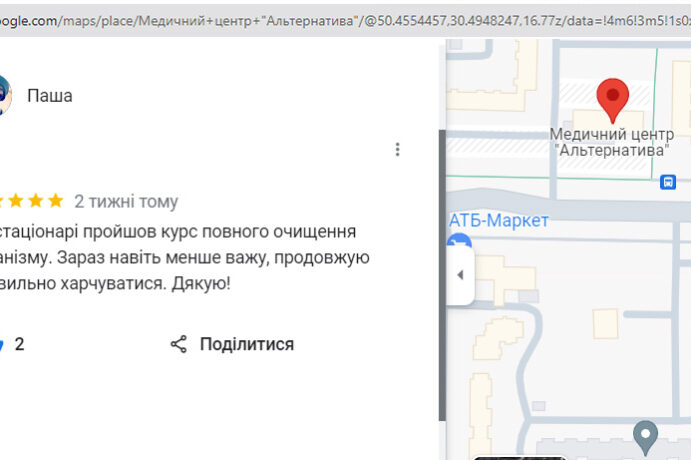The width and height of the screenshot is (691, 460).
Task: Click the thumbs-up like icon
Action: pos(2,345)
